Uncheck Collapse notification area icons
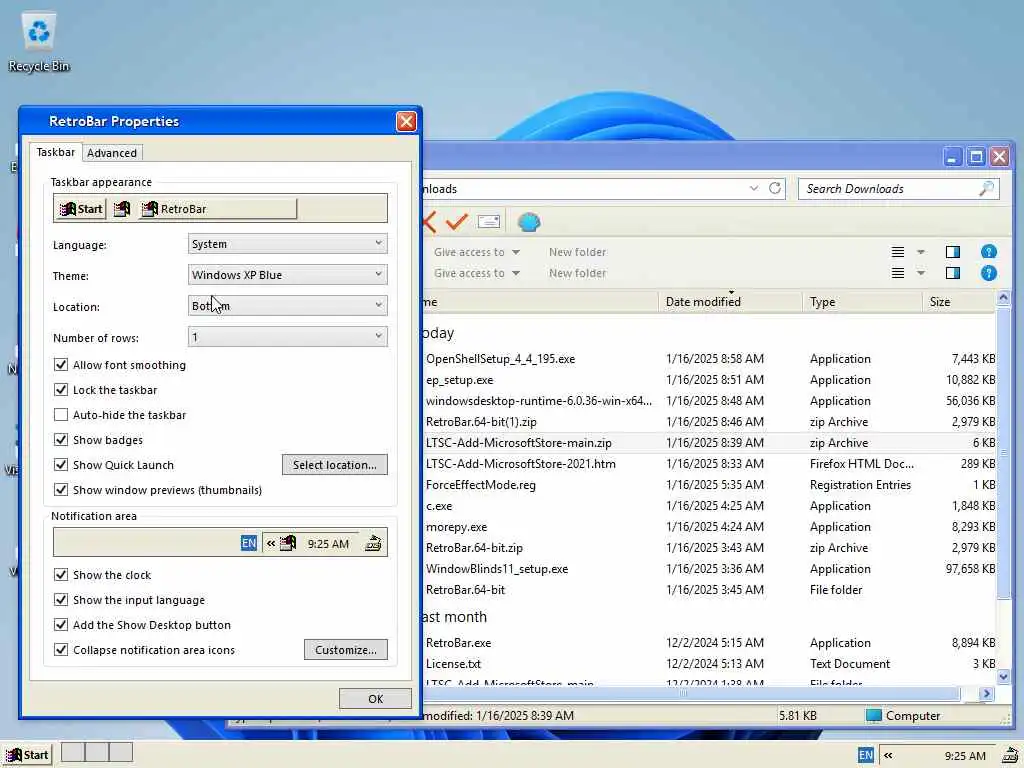Screen dimensions: 1024x768 pyautogui.click(x=61, y=650)
